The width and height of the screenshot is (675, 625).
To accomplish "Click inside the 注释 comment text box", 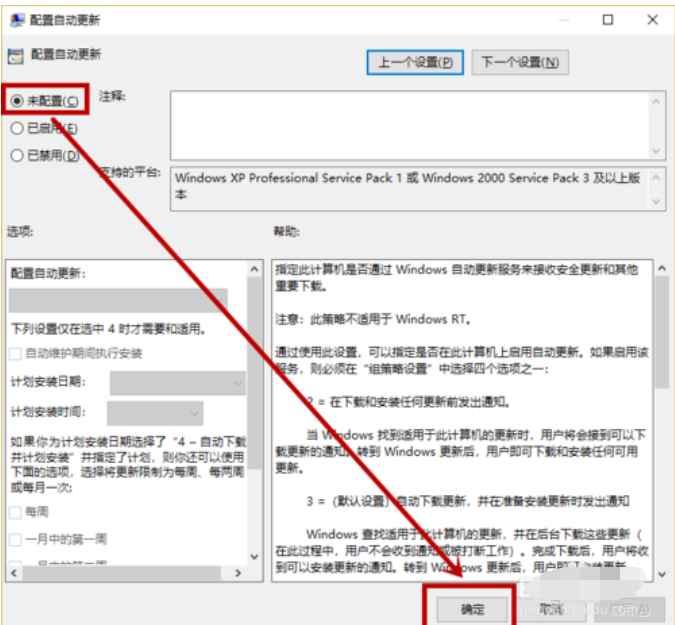I will pyautogui.click(x=408, y=124).
